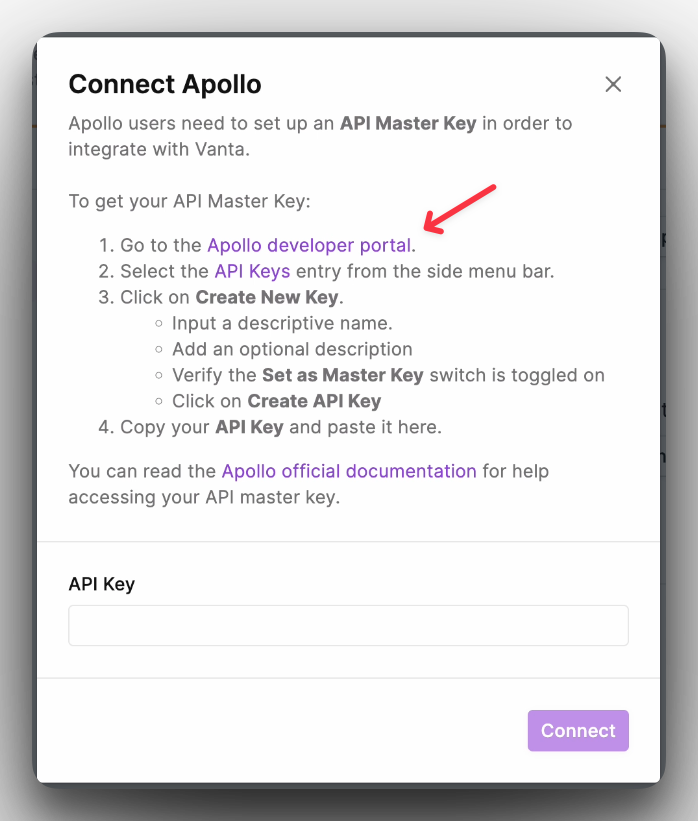Focus the API Key input field
The height and width of the screenshot is (821, 698).
coord(348,626)
